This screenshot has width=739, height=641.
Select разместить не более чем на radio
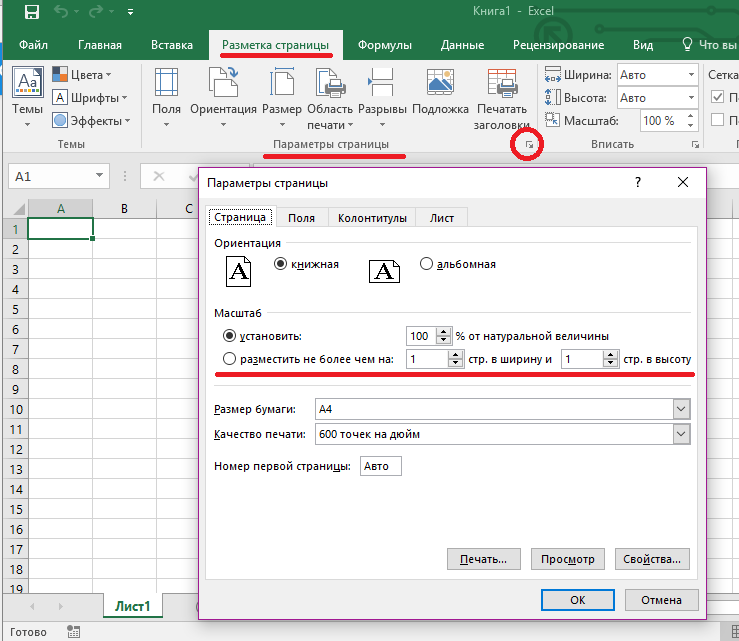coord(229,359)
